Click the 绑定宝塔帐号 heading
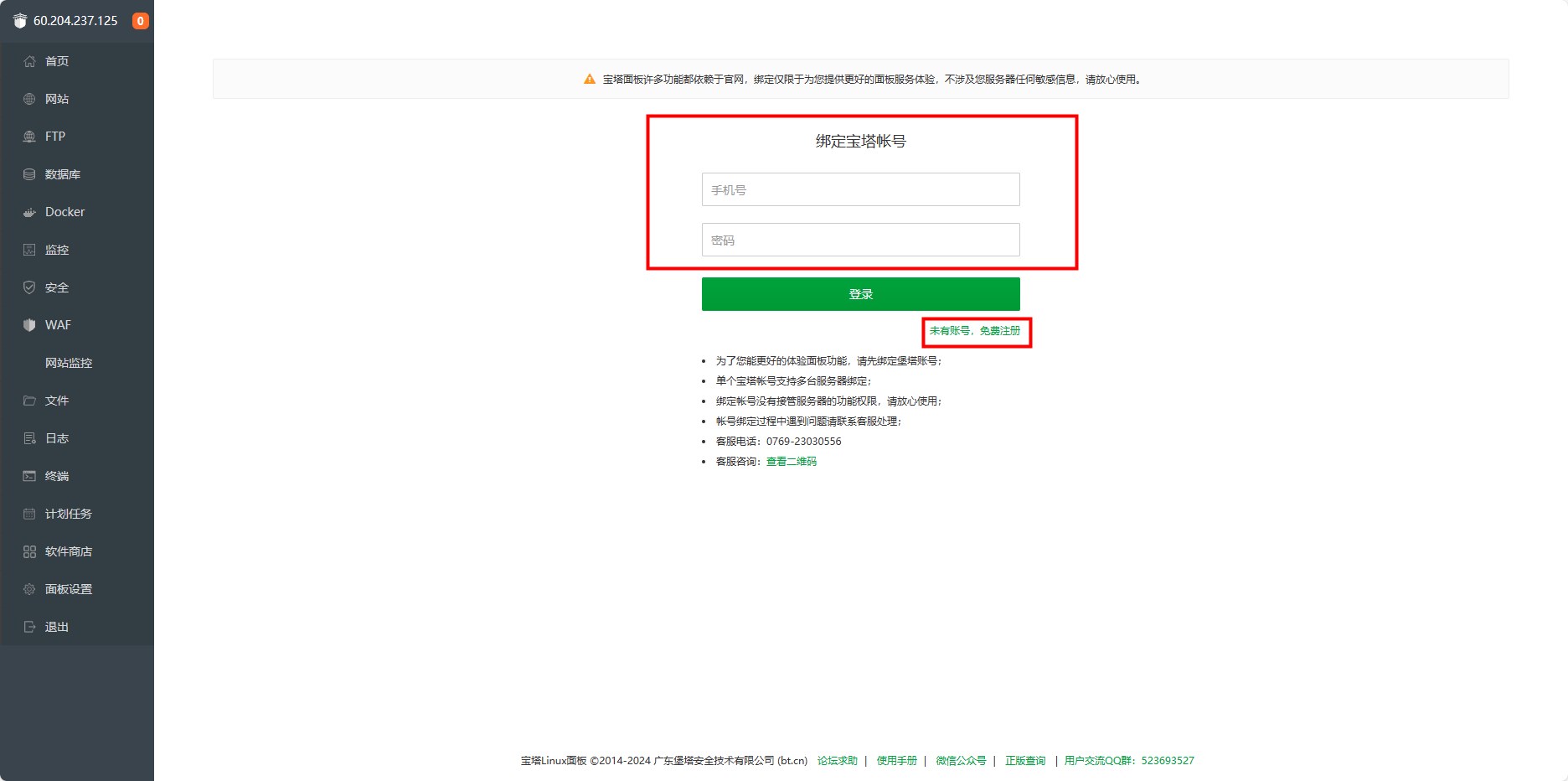Screen dimensions: 1568x781 click(x=861, y=142)
